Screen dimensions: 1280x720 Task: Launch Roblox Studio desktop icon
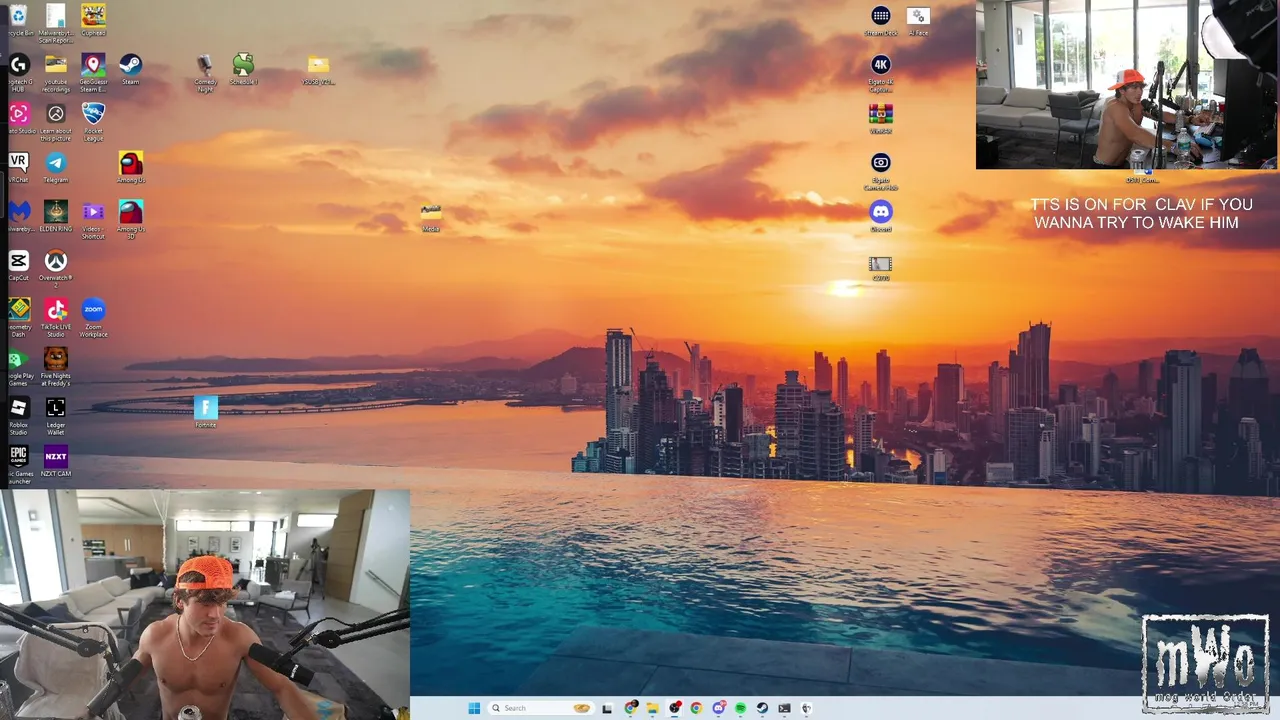coord(18,414)
